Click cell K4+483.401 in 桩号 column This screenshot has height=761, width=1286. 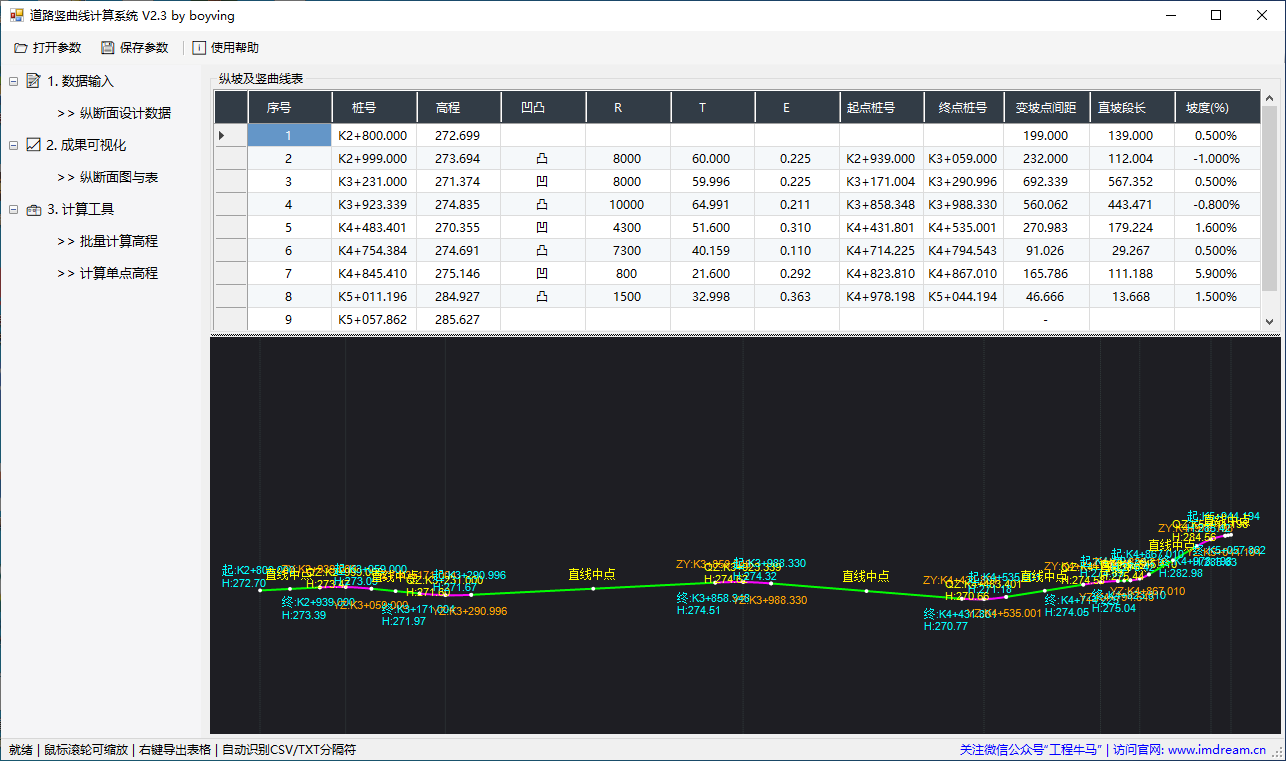point(373,227)
